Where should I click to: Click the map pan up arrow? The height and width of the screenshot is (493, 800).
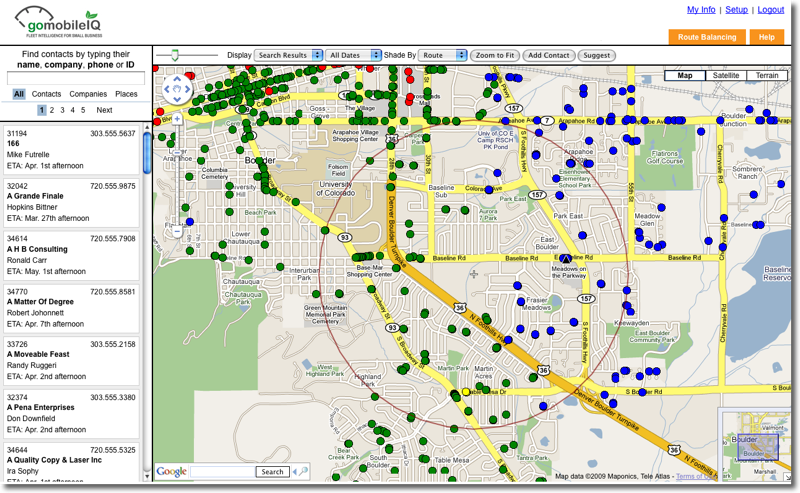[177, 78]
